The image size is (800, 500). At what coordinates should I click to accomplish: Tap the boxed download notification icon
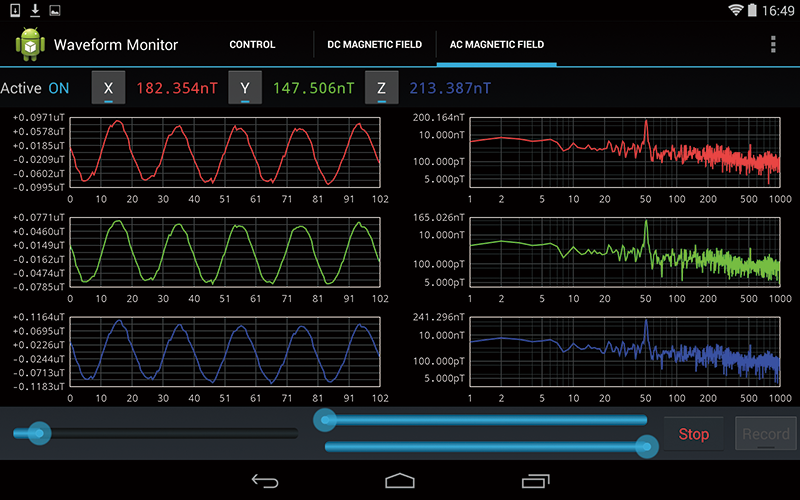[15, 10]
